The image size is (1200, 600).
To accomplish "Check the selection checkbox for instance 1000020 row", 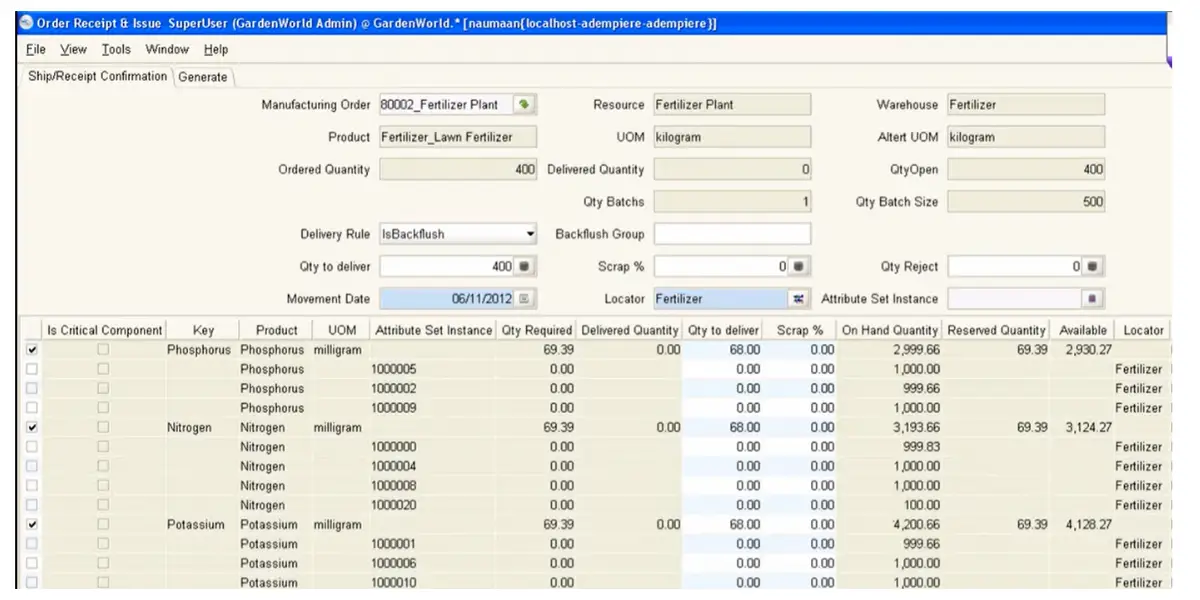I will (x=32, y=505).
